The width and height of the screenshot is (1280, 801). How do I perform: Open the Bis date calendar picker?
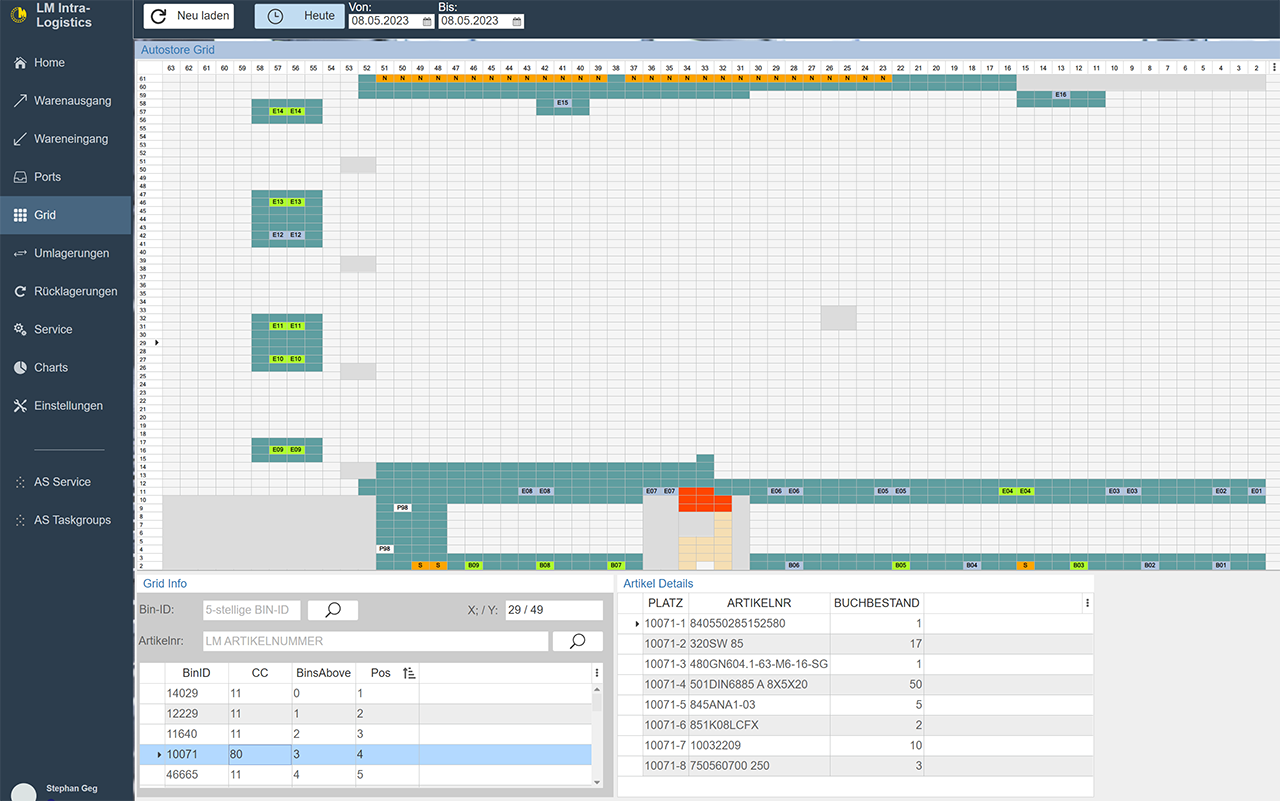coord(515,21)
